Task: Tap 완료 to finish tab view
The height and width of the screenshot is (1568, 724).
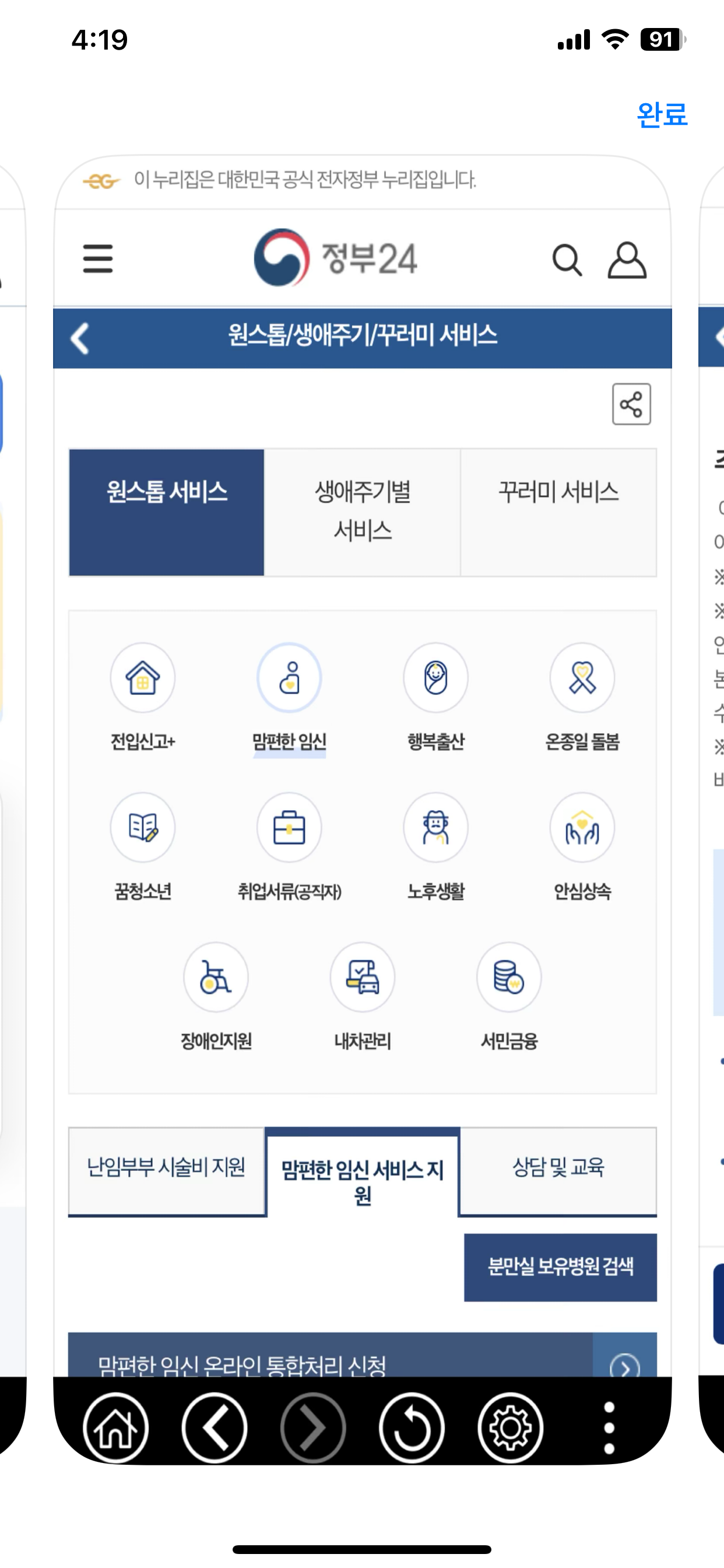Action: click(662, 114)
